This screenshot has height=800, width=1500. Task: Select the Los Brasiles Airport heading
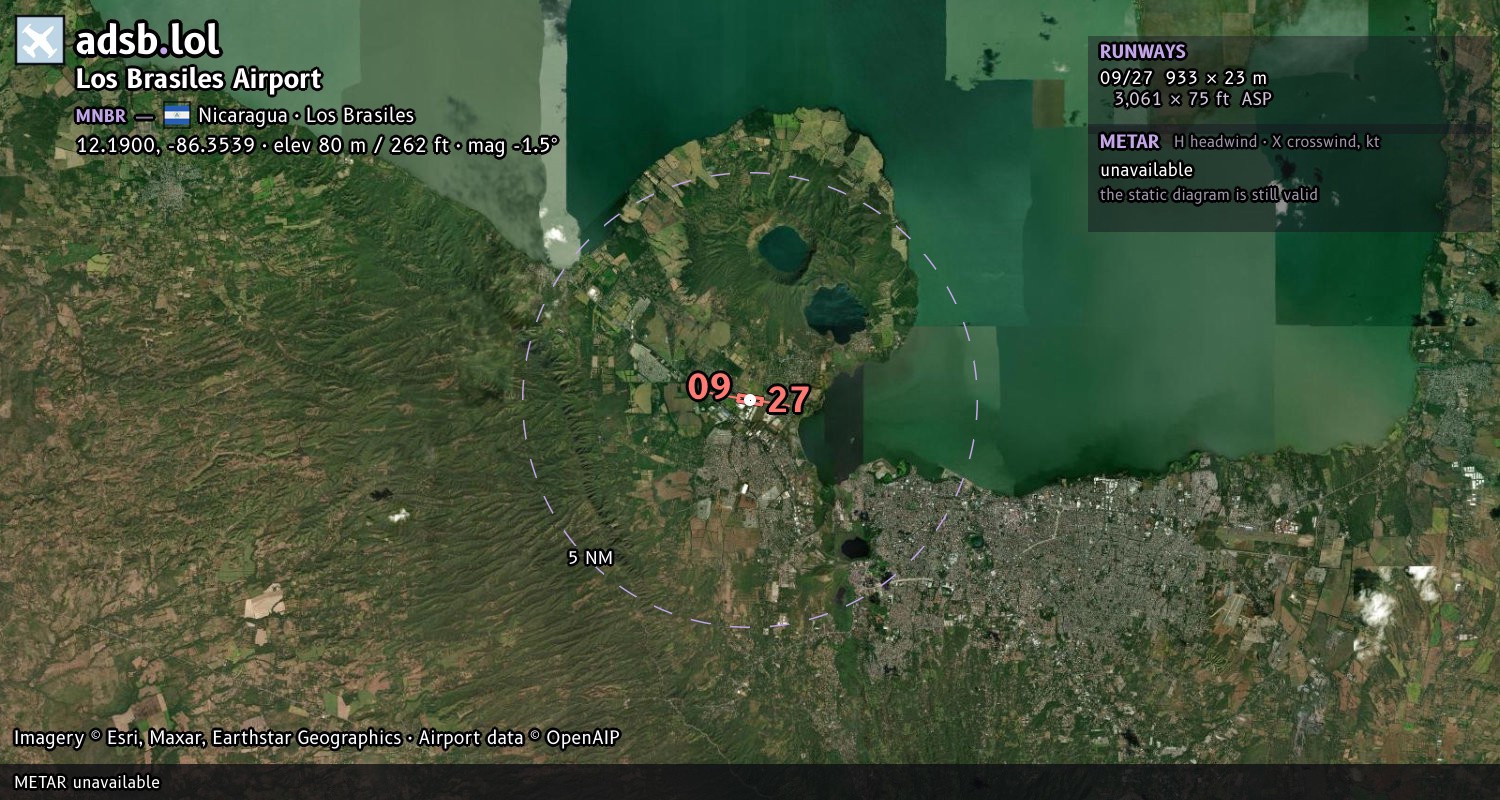199,79
